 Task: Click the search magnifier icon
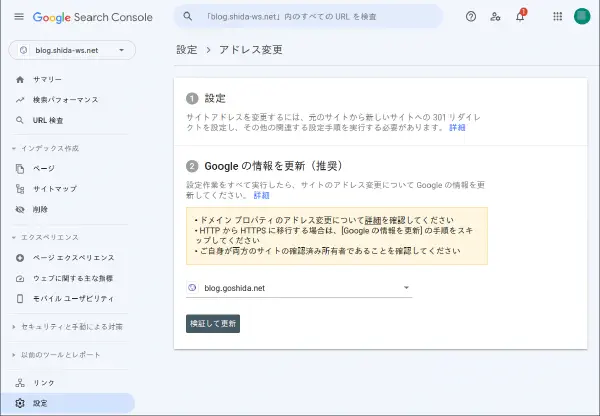pyautogui.click(x=188, y=16)
